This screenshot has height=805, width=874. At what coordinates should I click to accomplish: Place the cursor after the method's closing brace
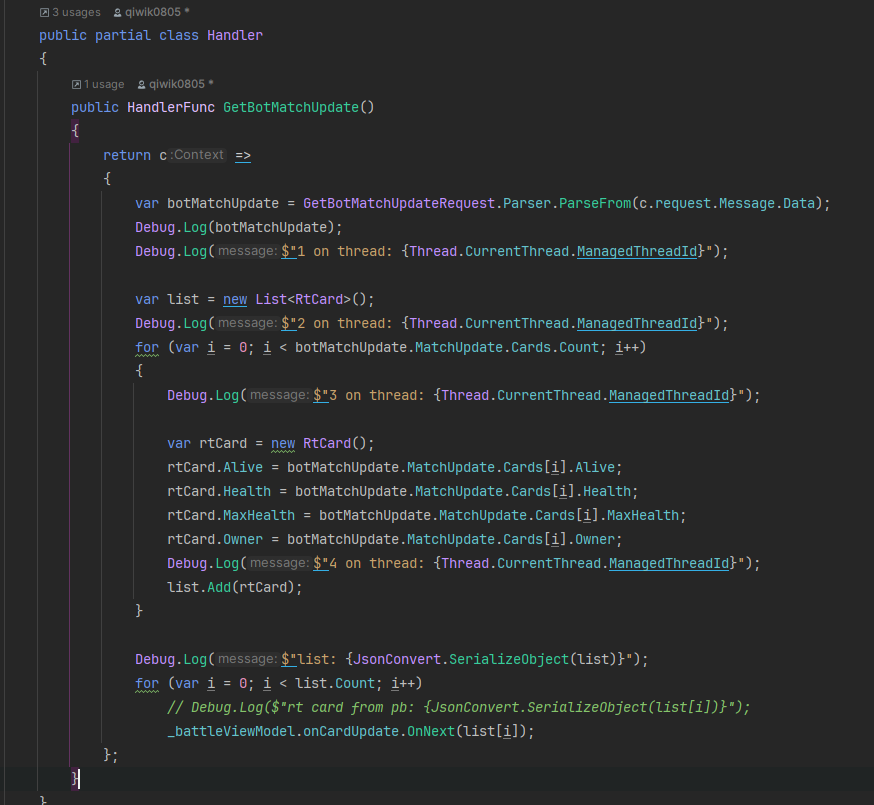[x=79, y=778]
